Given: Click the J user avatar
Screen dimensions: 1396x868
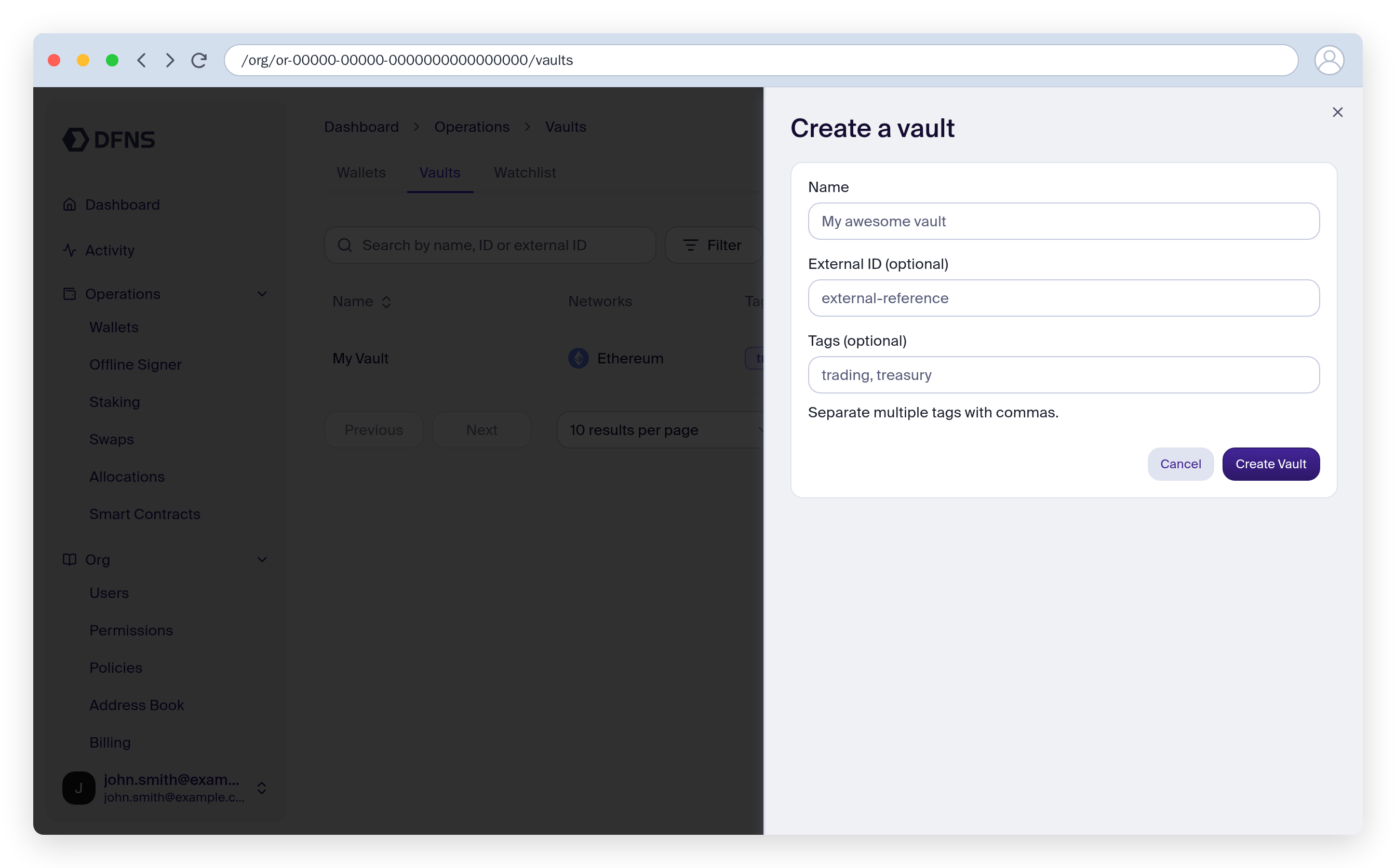Looking at the screenshot, I should click(x=78, y=788).
